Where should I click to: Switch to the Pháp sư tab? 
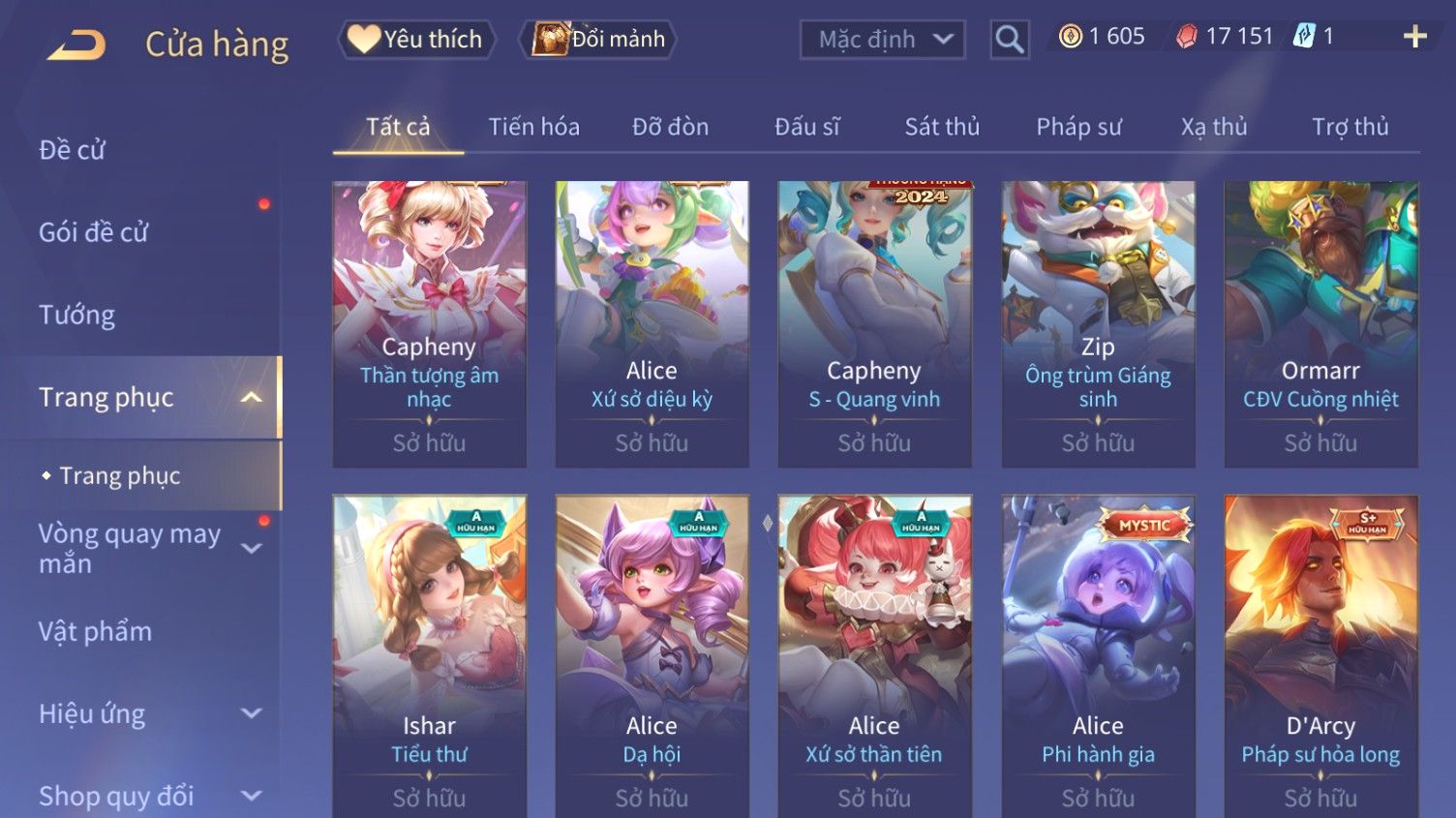click(1078, 127)
